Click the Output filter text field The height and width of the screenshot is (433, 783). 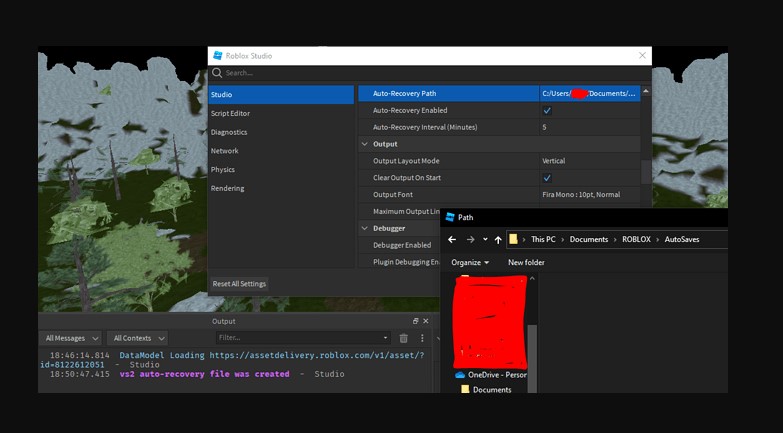[299, 338]
